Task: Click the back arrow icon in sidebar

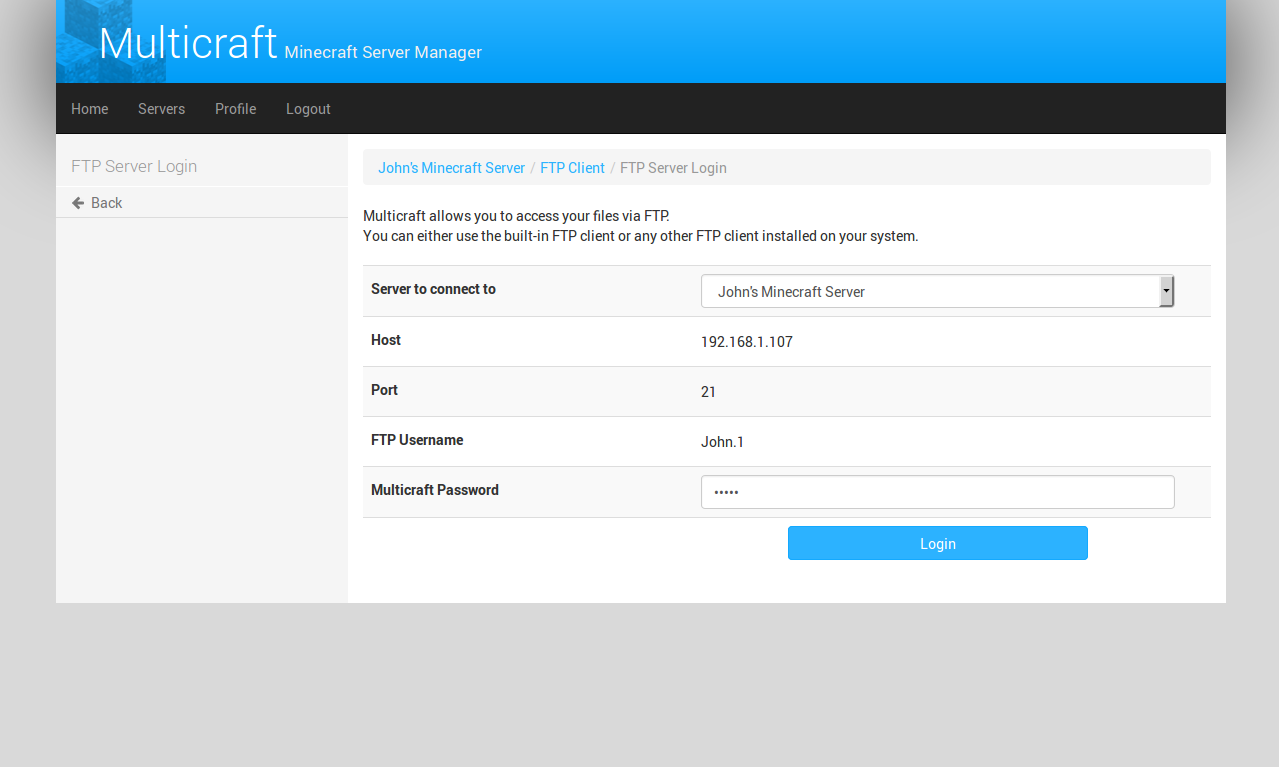Action: pyautogui.click(x=78, y=203)
